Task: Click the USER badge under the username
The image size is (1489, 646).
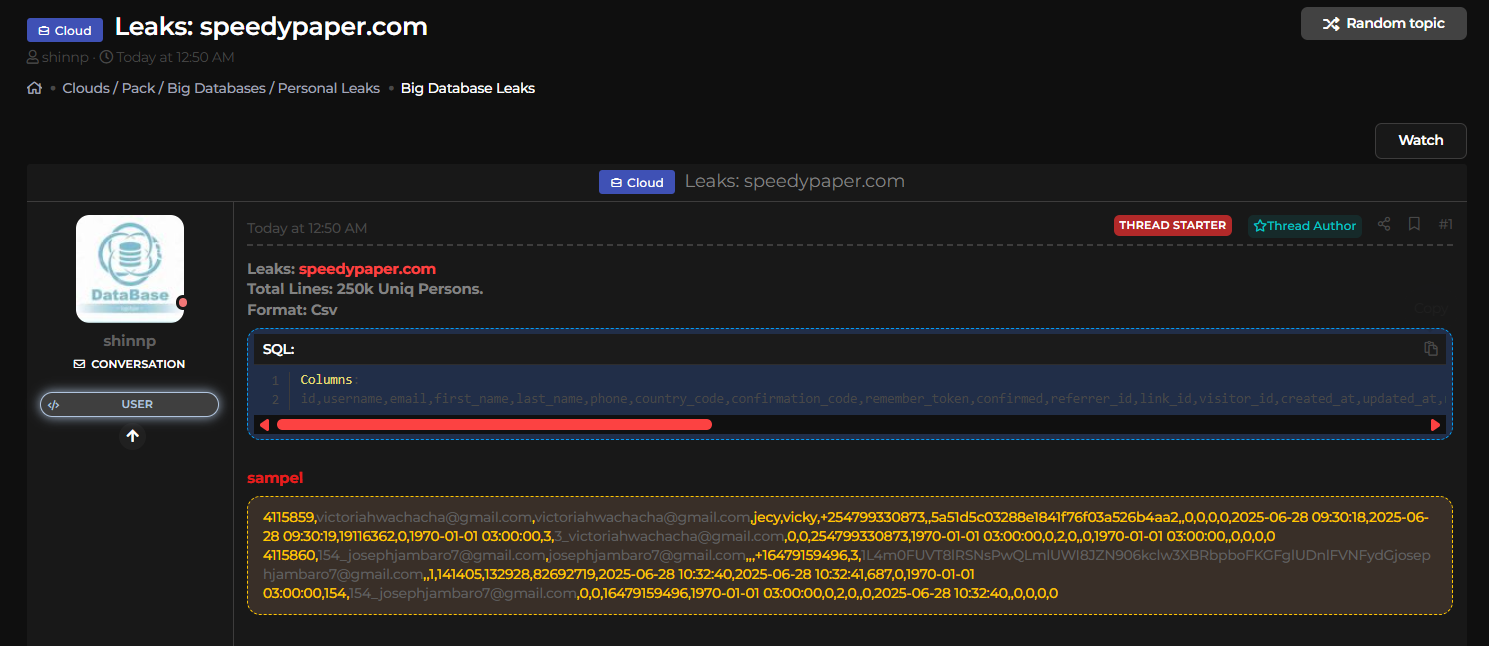Action: coord(129,405)
